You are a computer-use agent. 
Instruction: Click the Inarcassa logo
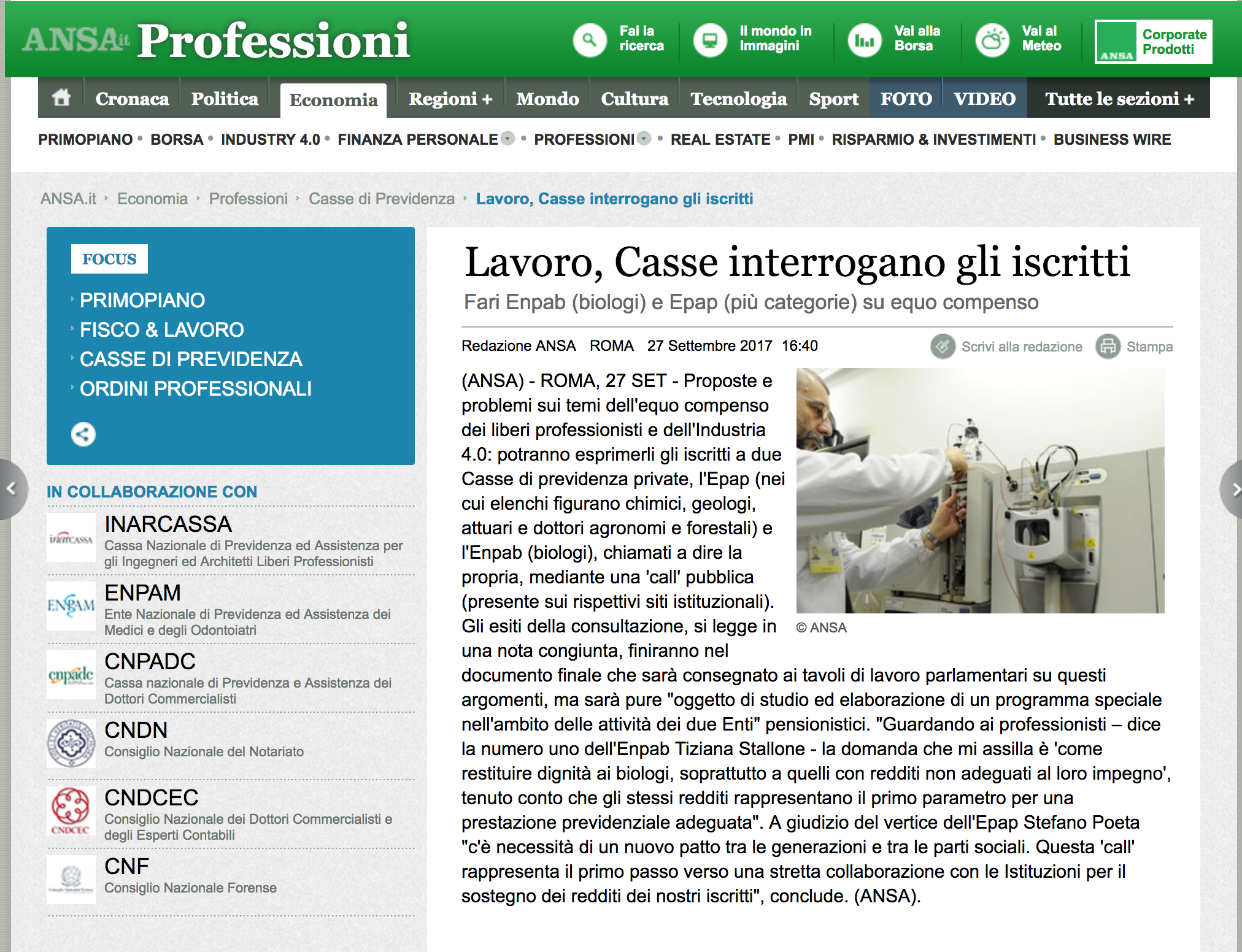click(71, 538)
